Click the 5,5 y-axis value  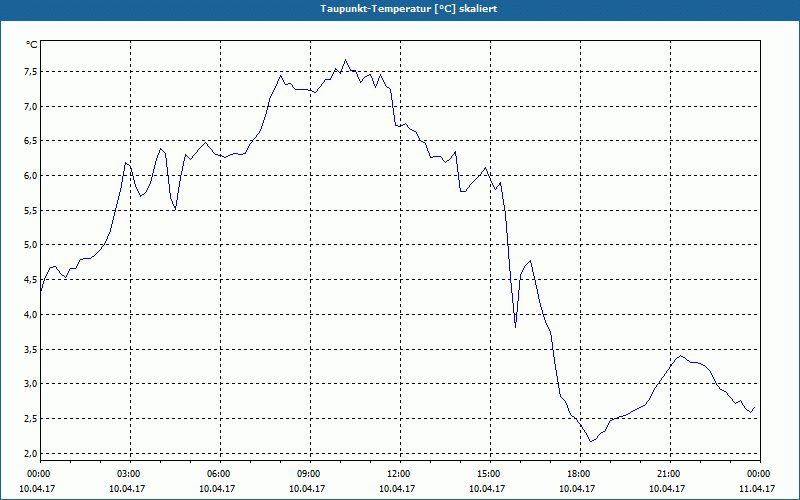coord(32,211)
